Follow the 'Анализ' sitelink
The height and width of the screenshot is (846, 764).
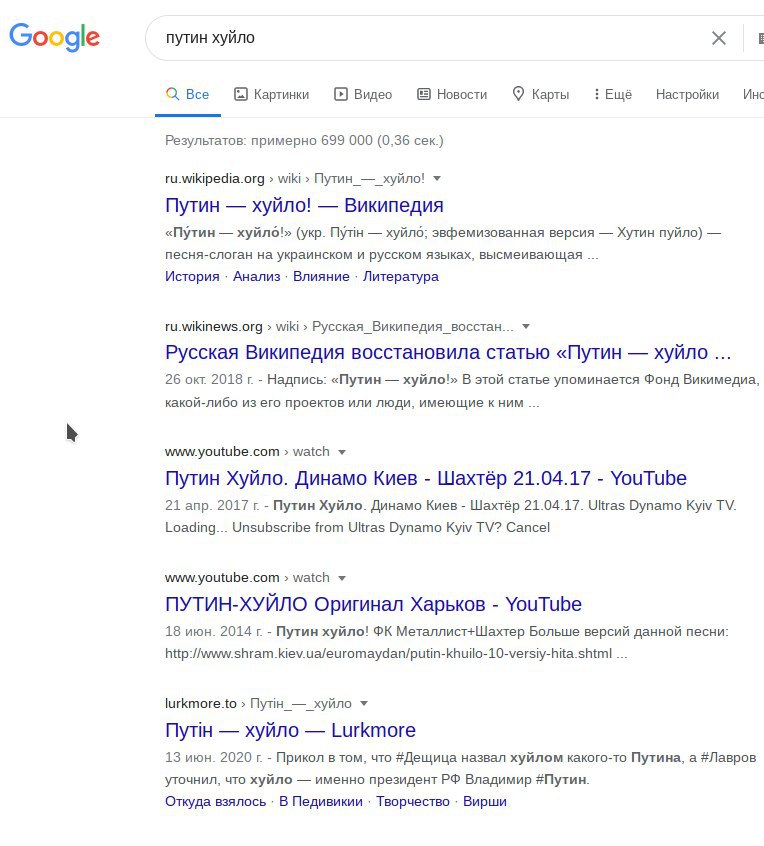pos(256,277)
